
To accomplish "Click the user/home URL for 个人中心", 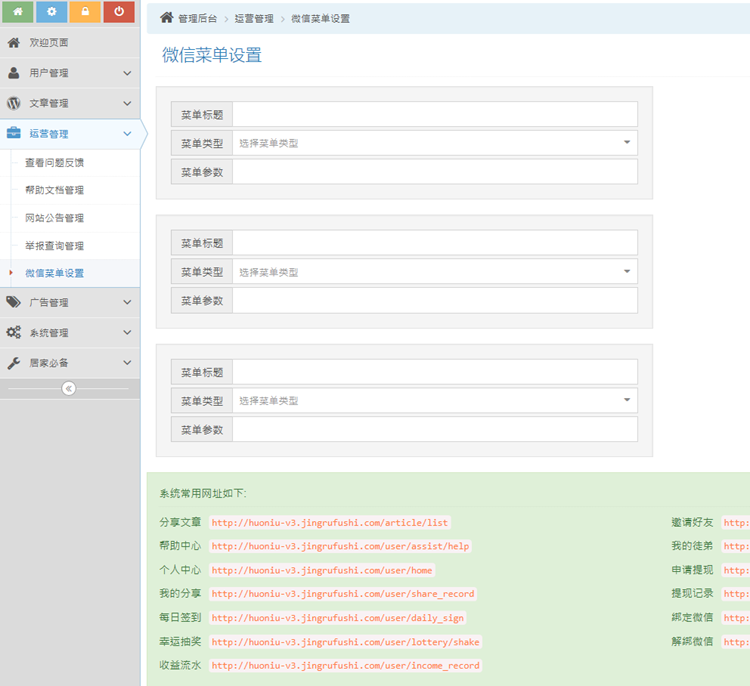I will [322, 570].
